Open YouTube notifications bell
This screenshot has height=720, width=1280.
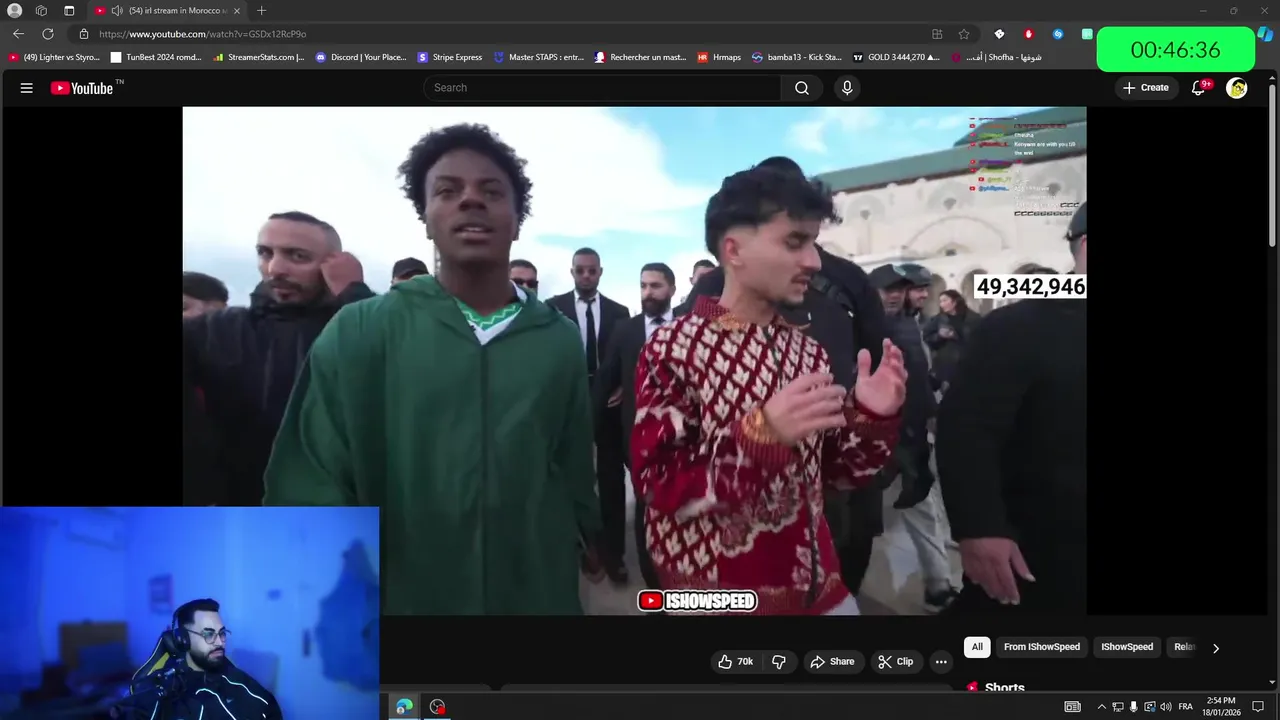click(x=1199, y=88)
